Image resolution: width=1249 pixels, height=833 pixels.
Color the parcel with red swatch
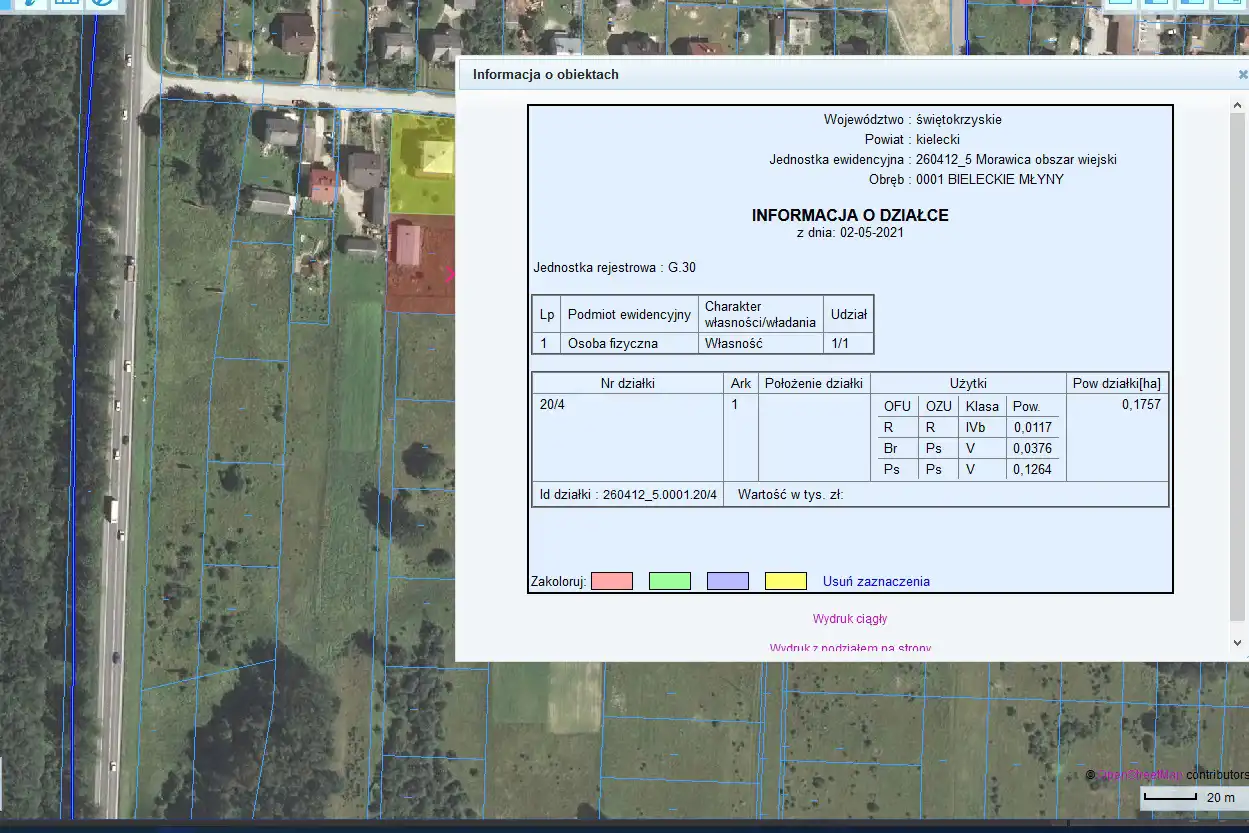tap(611, 581)
